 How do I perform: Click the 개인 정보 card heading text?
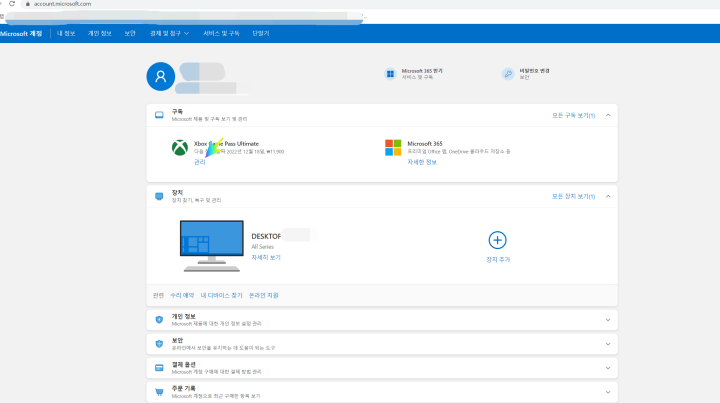click(184, 316)
